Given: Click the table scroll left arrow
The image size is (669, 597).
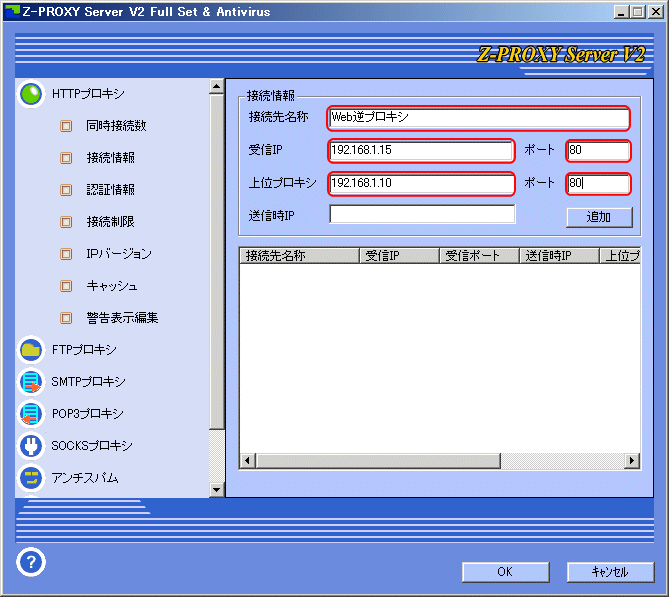Looking at the screenshot, I should click(247, 460).
